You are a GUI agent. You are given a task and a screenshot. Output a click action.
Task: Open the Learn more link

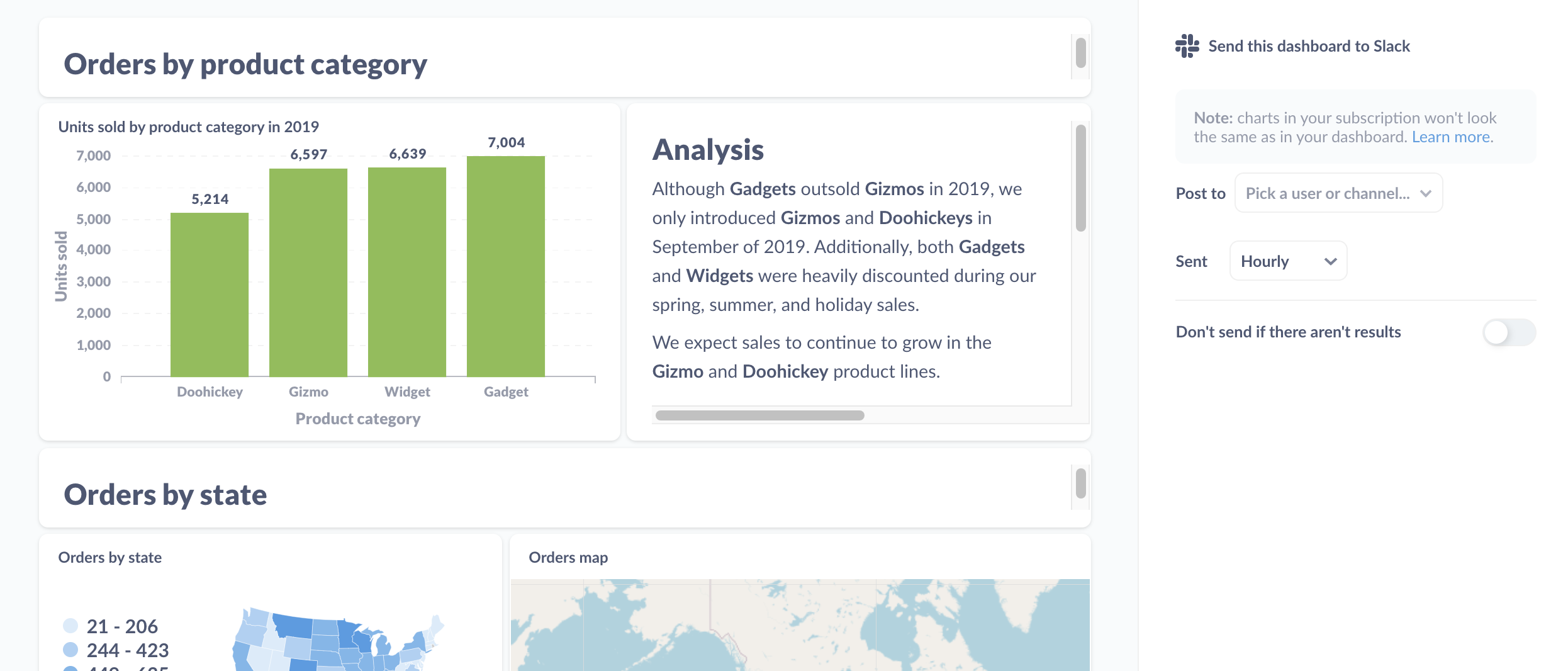click(1452, 137)
